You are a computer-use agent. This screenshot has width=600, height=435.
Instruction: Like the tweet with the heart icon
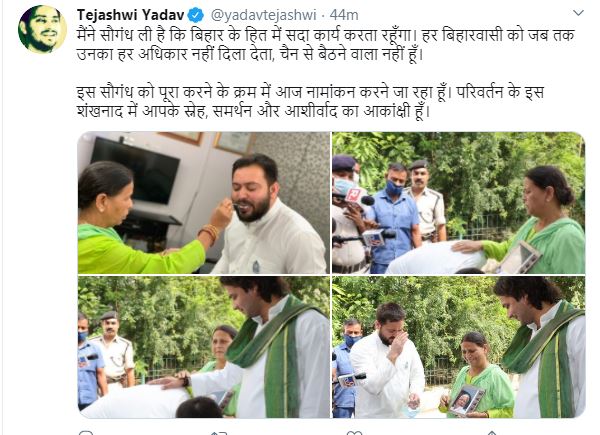354,432
